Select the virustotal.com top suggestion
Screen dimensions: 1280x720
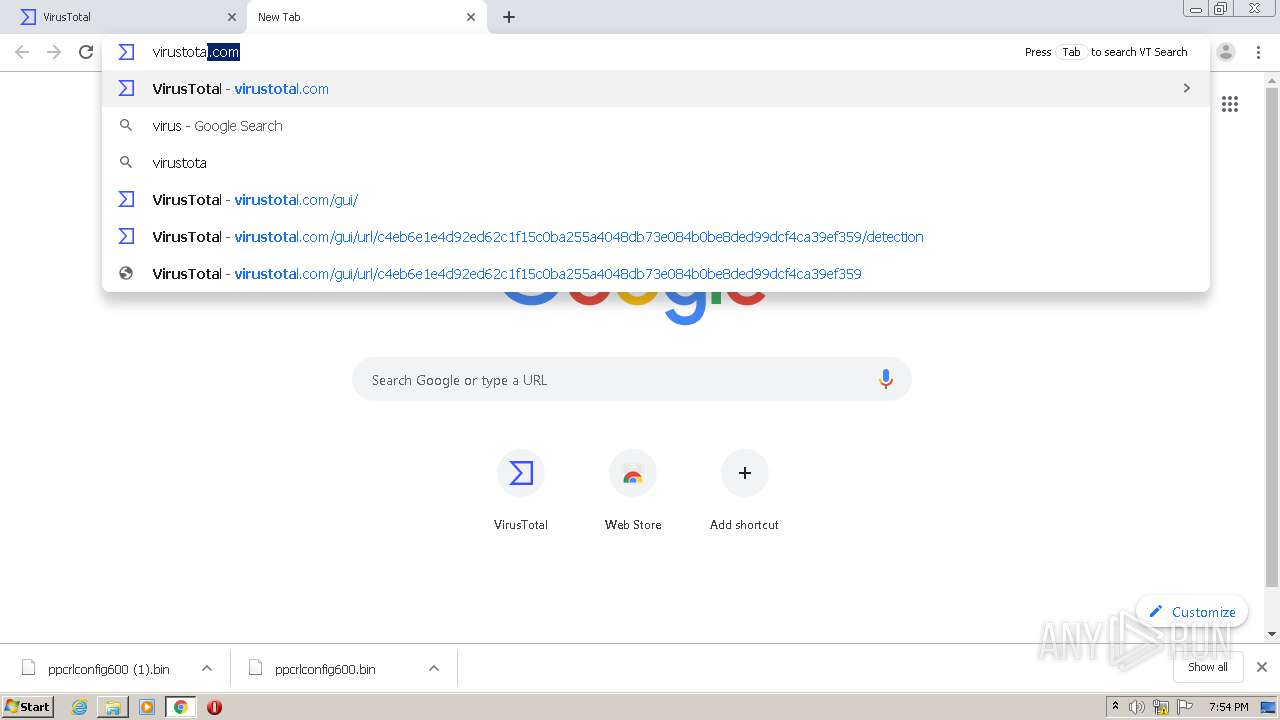(x=656, y=89)
